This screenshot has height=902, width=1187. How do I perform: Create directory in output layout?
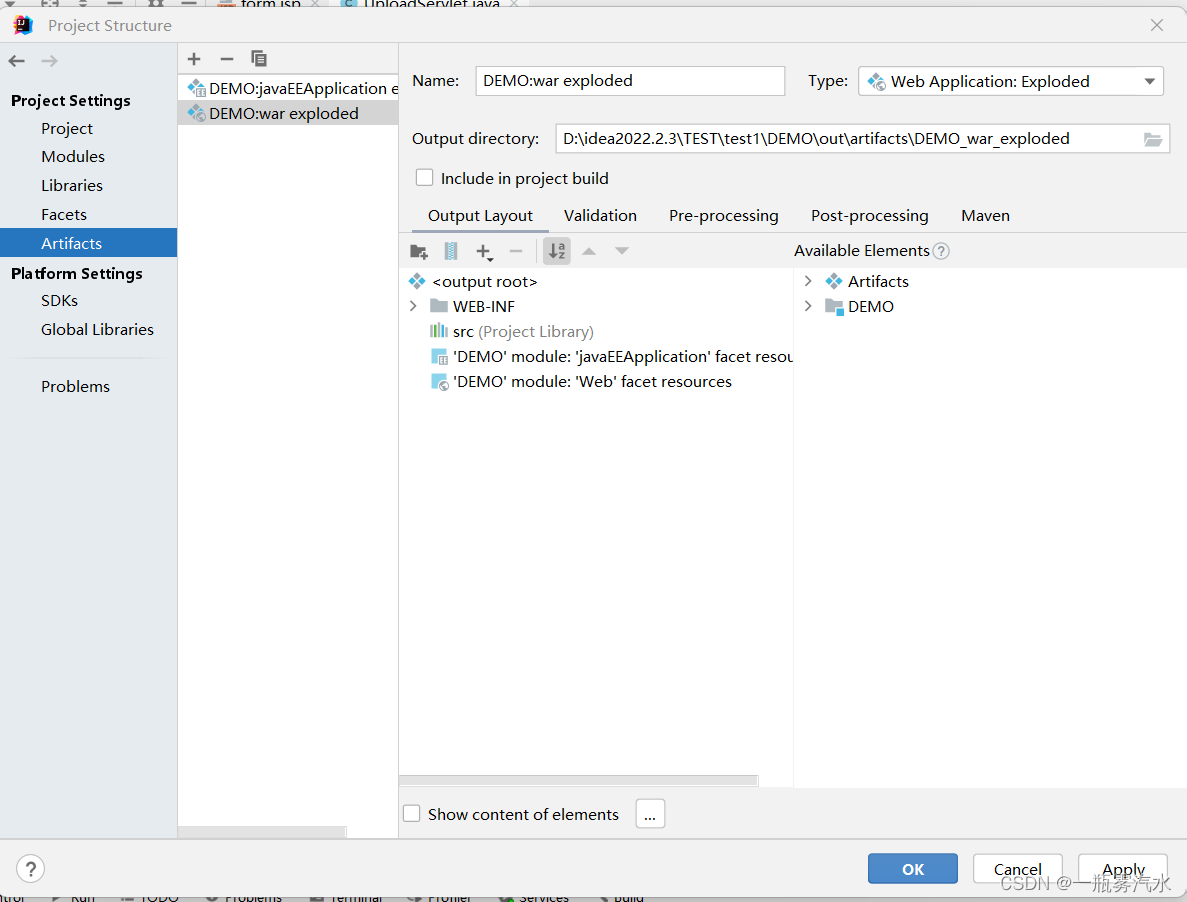(x=419, y=251)
